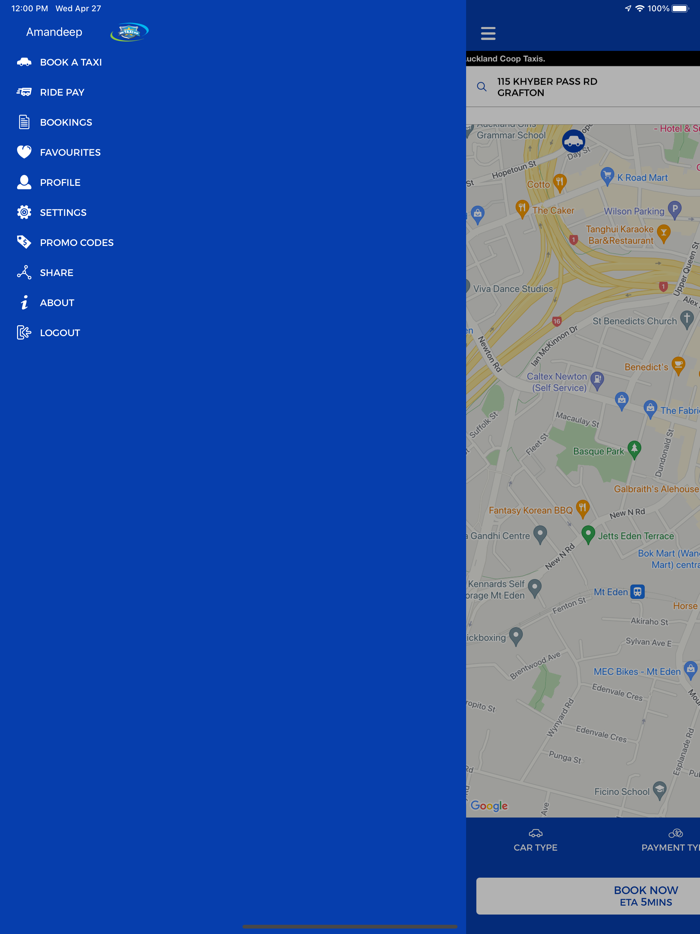Tap the Wi-Fi icon in status bar

[640, 8]
